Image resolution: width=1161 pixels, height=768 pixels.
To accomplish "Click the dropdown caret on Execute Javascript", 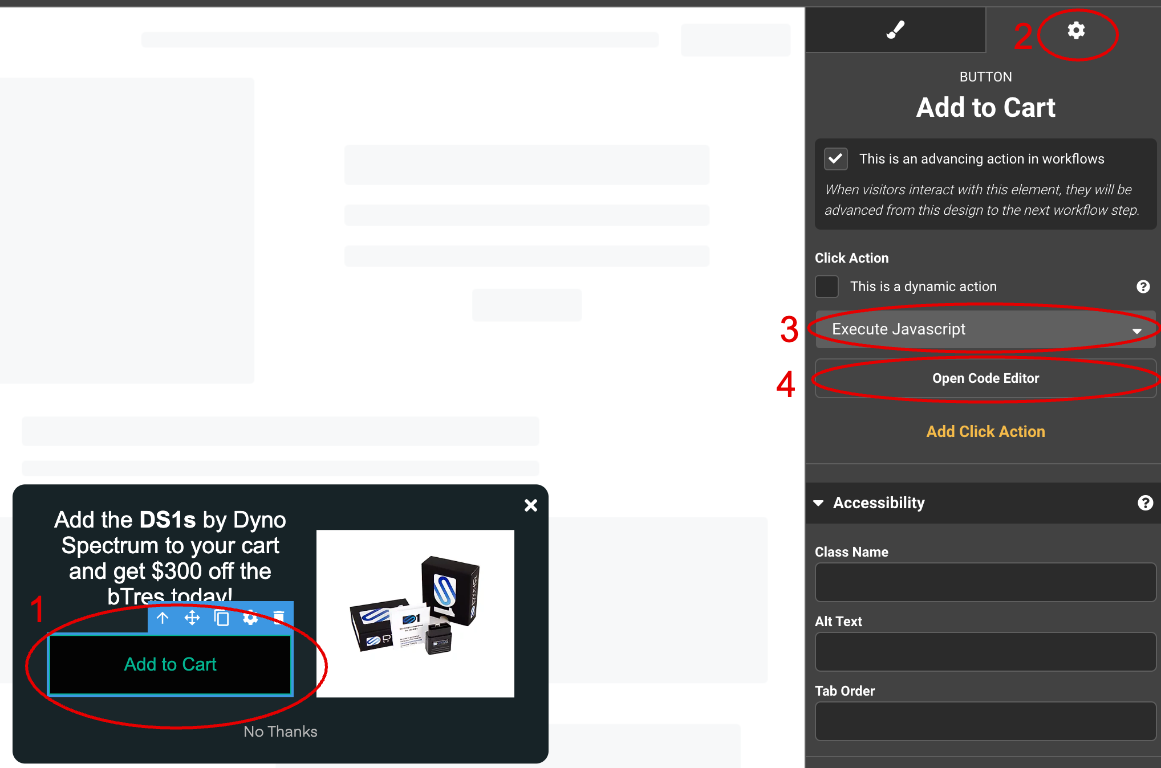I will [1137, 329].
